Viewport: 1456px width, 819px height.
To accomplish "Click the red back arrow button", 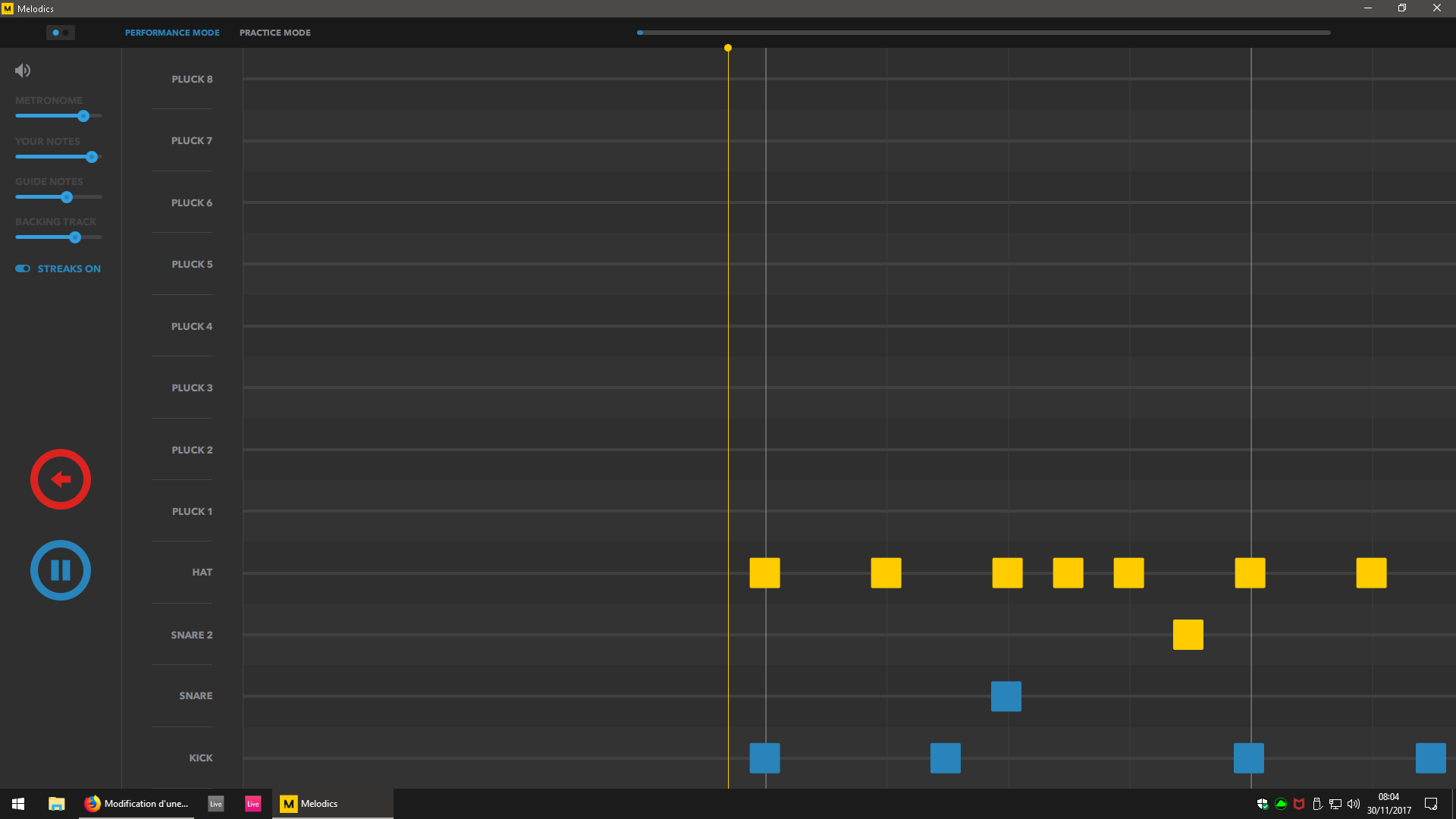I will coord(61,479).
